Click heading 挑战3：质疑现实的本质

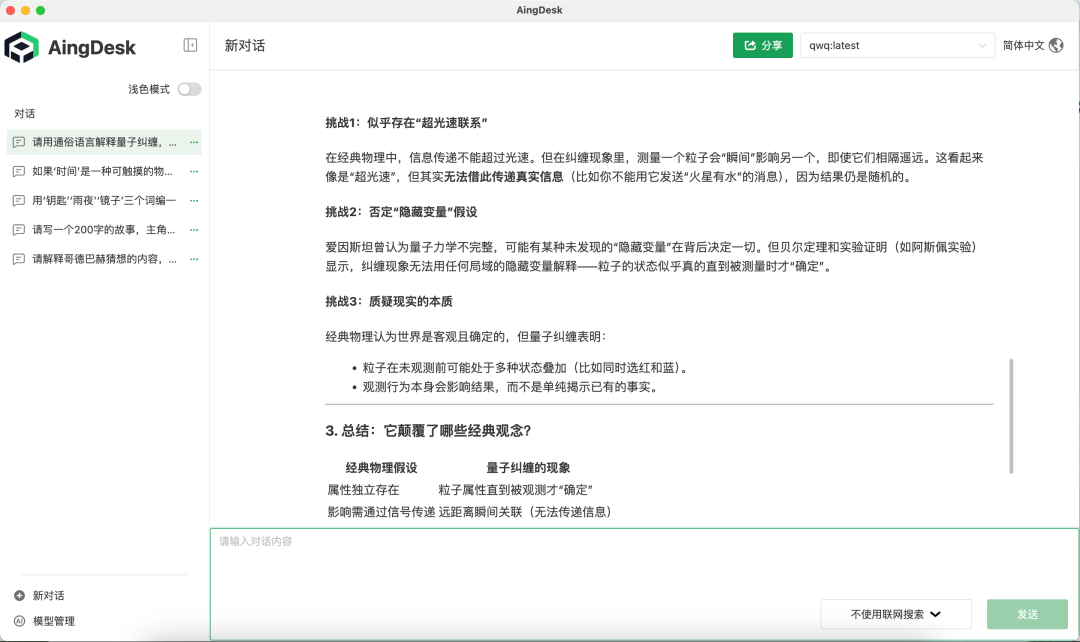(389, 301)
